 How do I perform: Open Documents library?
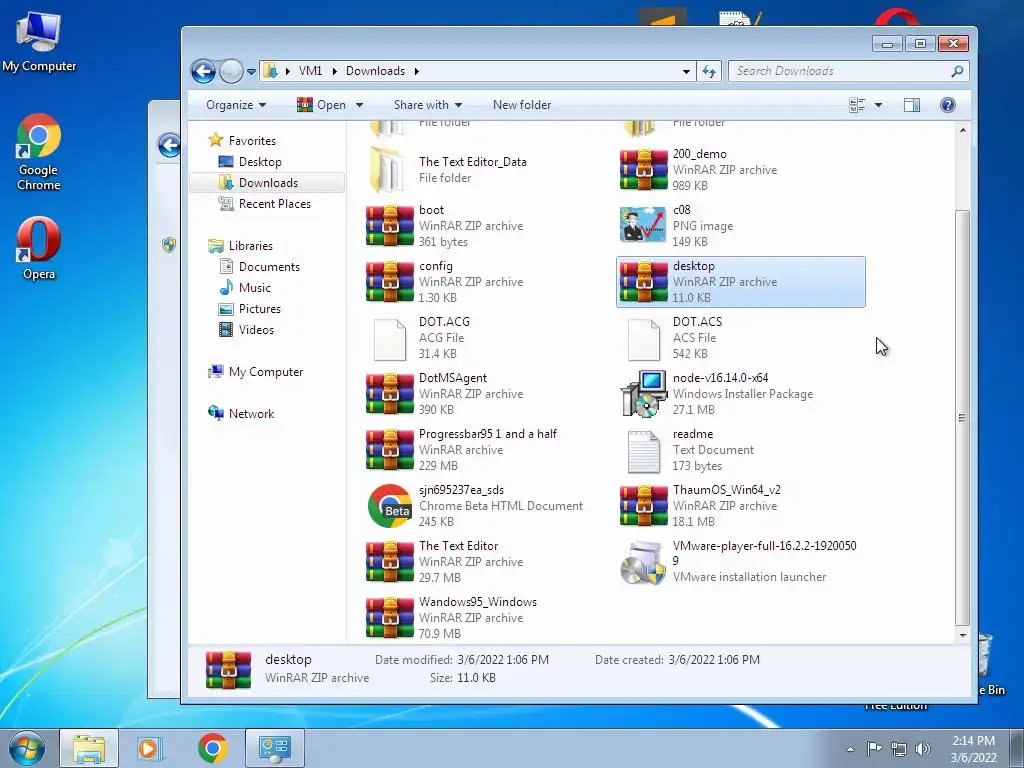click(x=269, y=266)
